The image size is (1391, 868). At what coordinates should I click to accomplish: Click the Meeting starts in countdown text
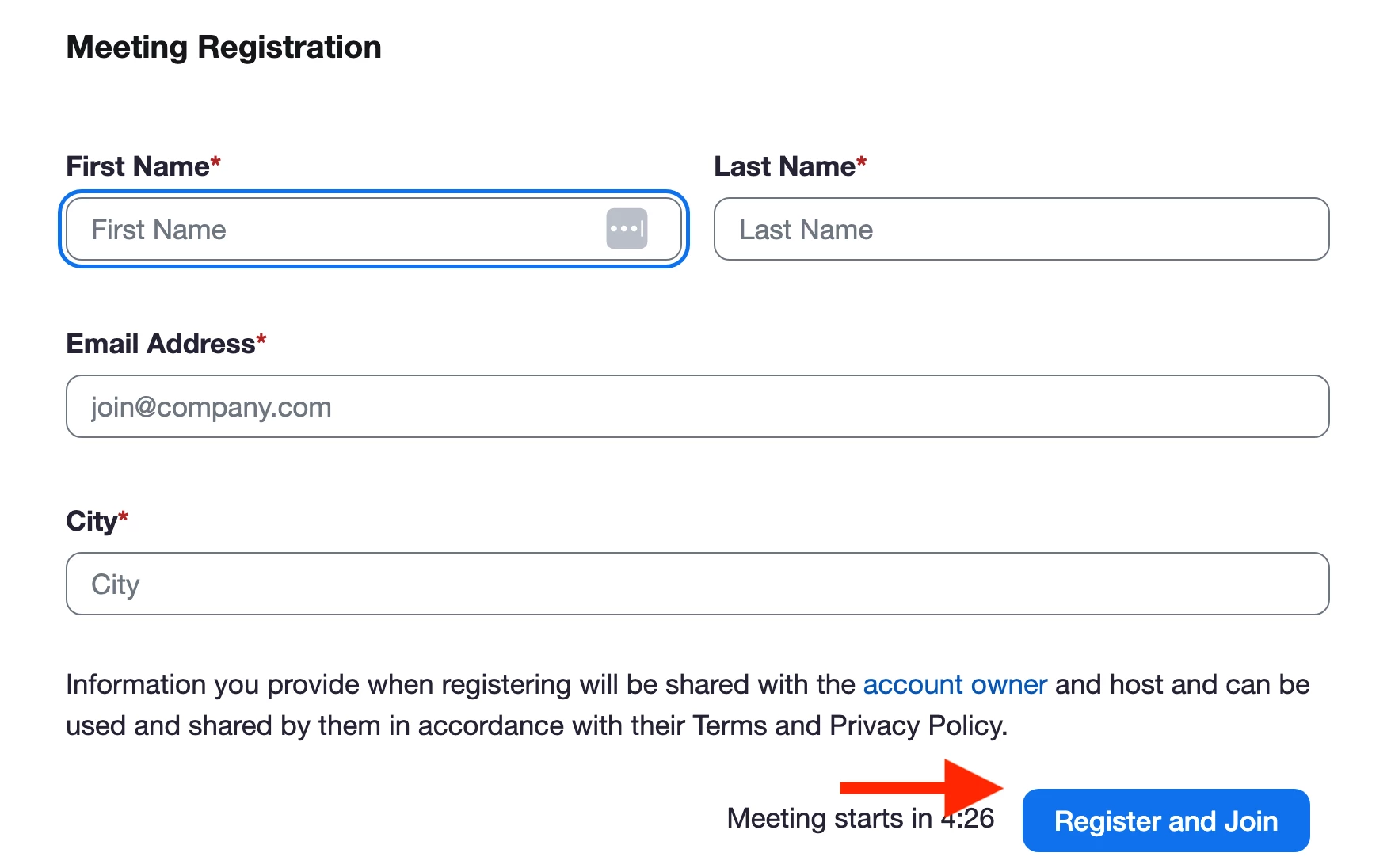click(860, 818)
